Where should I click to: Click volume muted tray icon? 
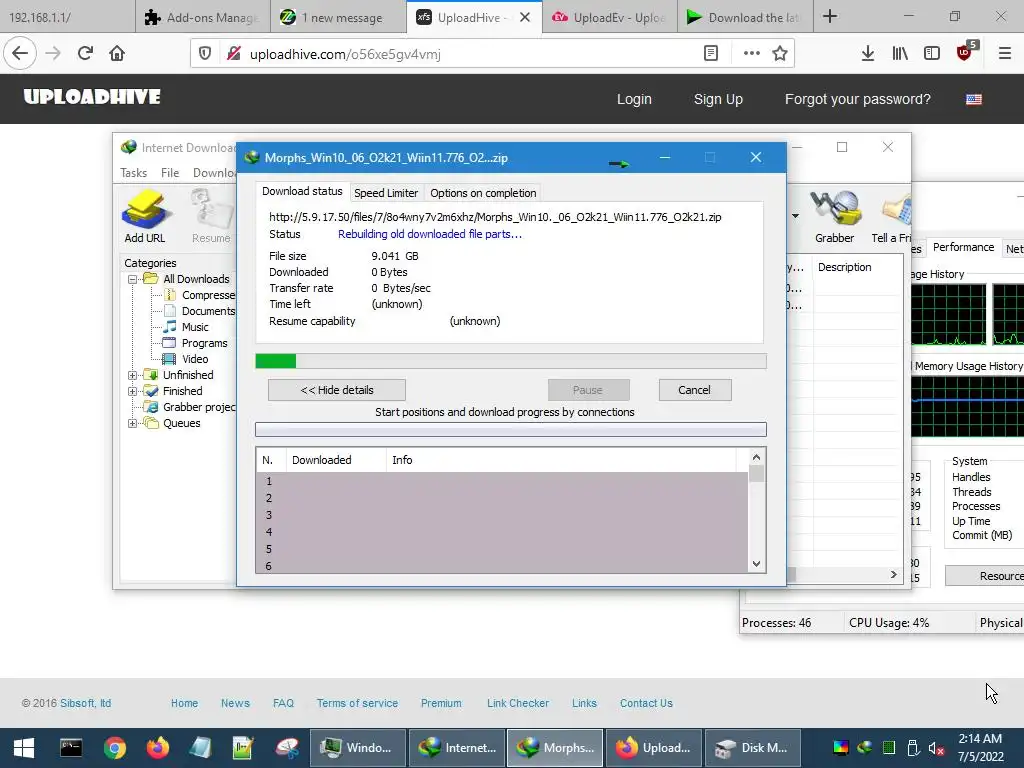936,748
